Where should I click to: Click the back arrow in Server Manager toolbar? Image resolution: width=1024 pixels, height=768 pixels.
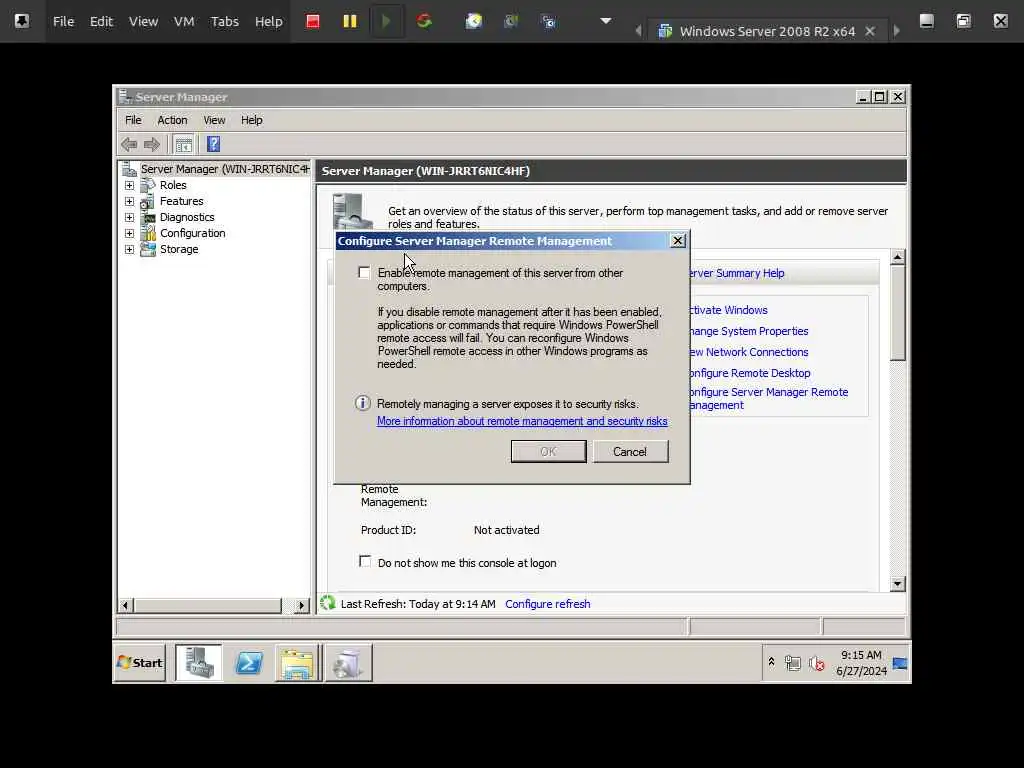129,144
